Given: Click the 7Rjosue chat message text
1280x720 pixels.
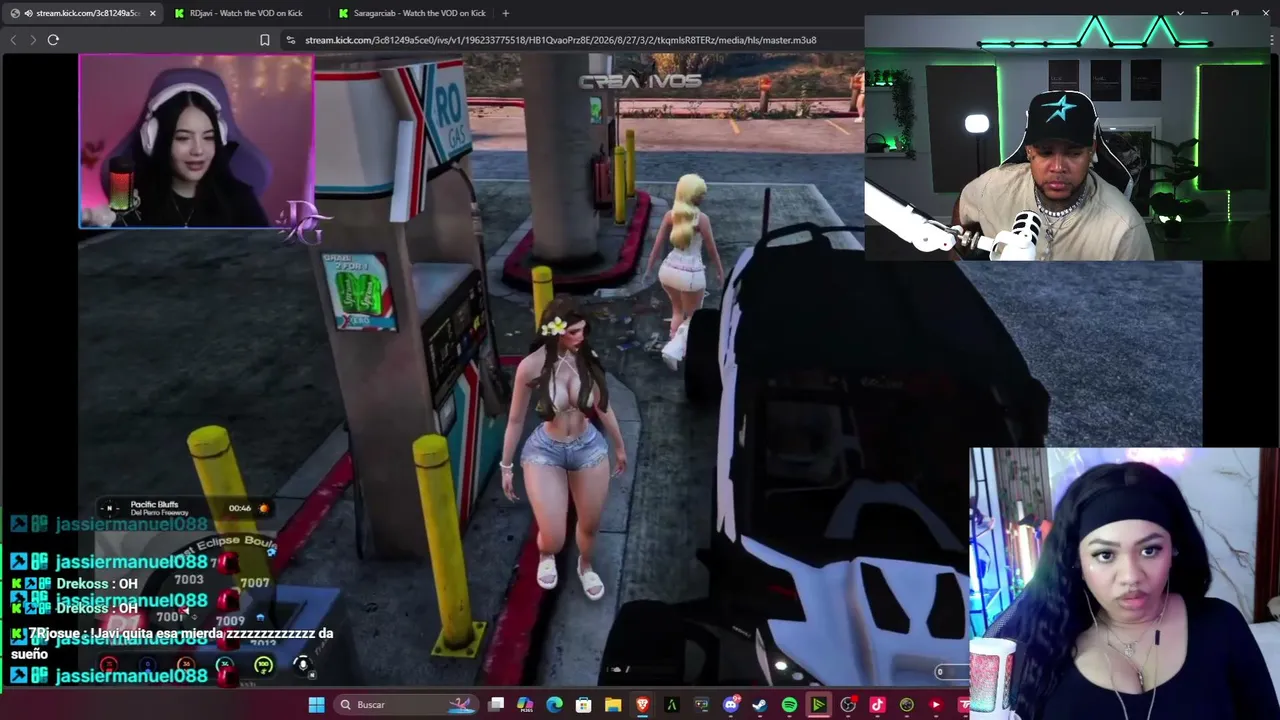Looking at the screenshot, I should tap(172, 643).
